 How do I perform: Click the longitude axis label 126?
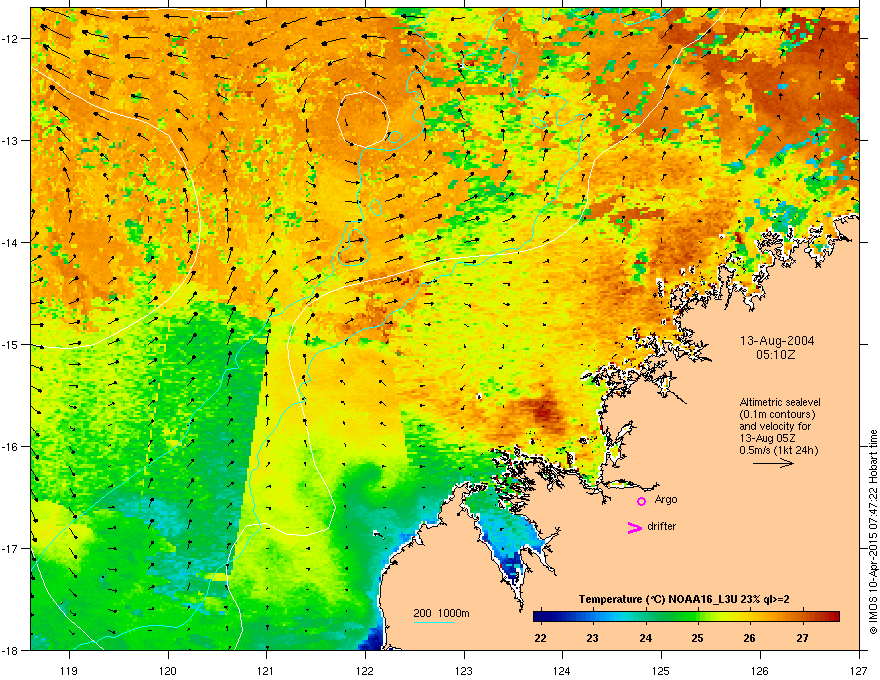(x=760, y=670)
